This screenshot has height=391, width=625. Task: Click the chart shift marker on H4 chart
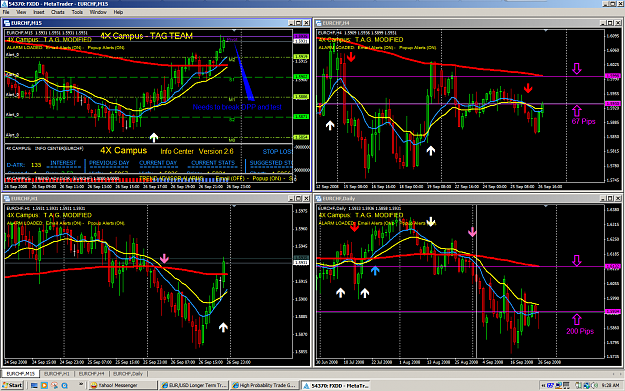546,31
